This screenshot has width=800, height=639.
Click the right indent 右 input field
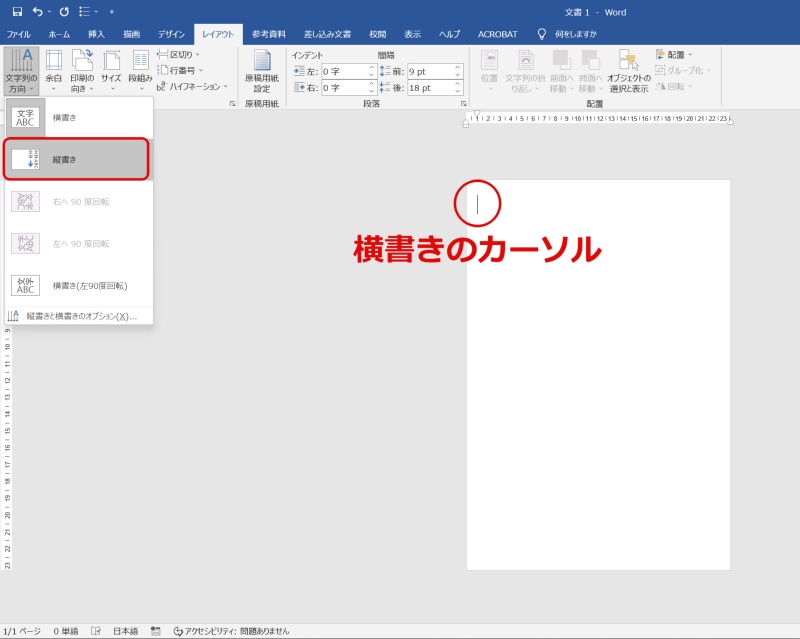(x=344, y=88)
